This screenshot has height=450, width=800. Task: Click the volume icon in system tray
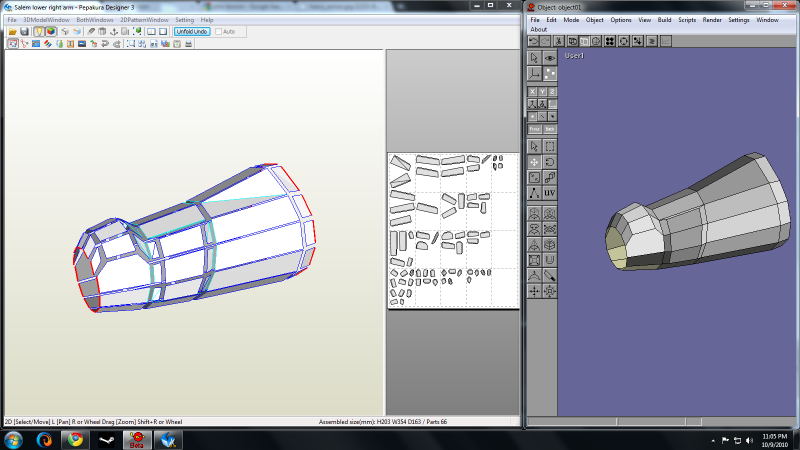[x=749, y=440]
